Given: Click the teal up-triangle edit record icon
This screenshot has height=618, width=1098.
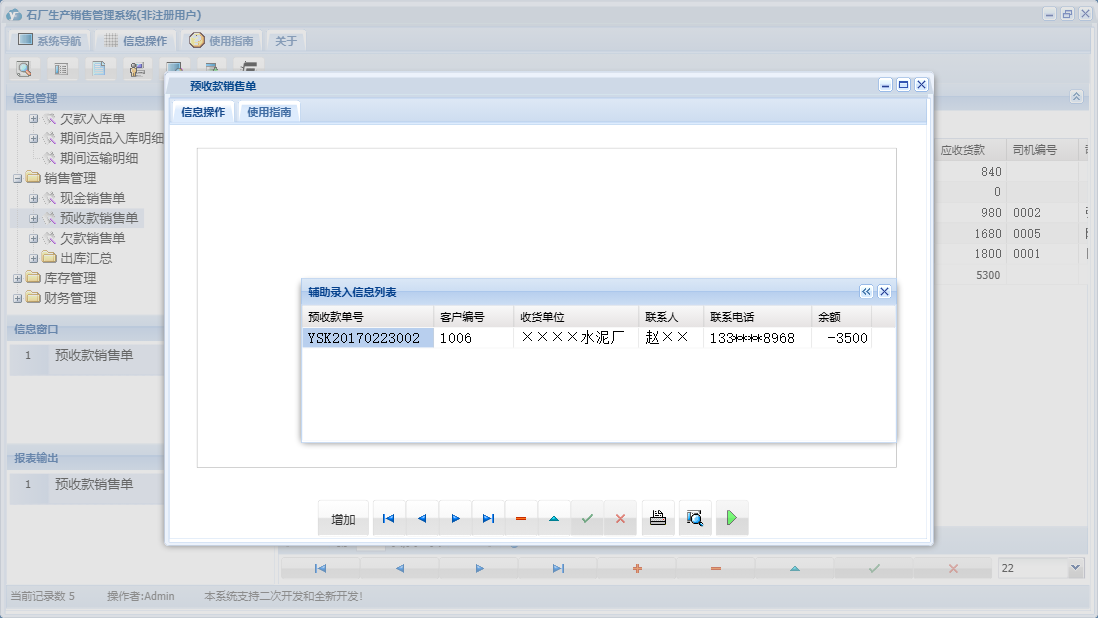Looking at the screenshot, I should tap(554, 518).
